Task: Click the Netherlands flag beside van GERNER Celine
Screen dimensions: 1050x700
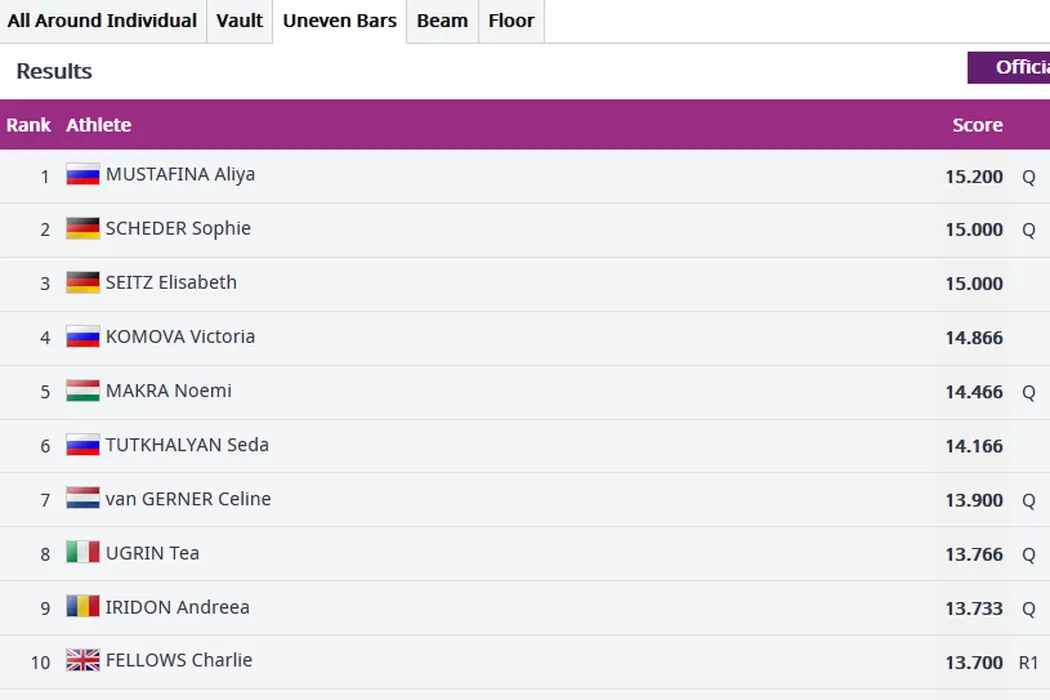Action: (x=83, y=499)
